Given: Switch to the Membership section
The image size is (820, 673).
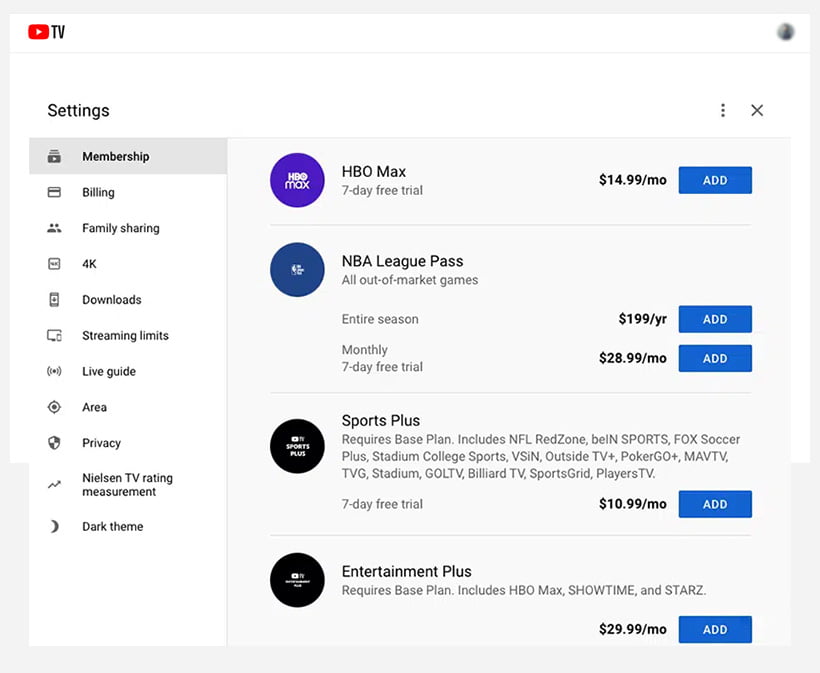Looking at the screenshot, I should [115, 156].
